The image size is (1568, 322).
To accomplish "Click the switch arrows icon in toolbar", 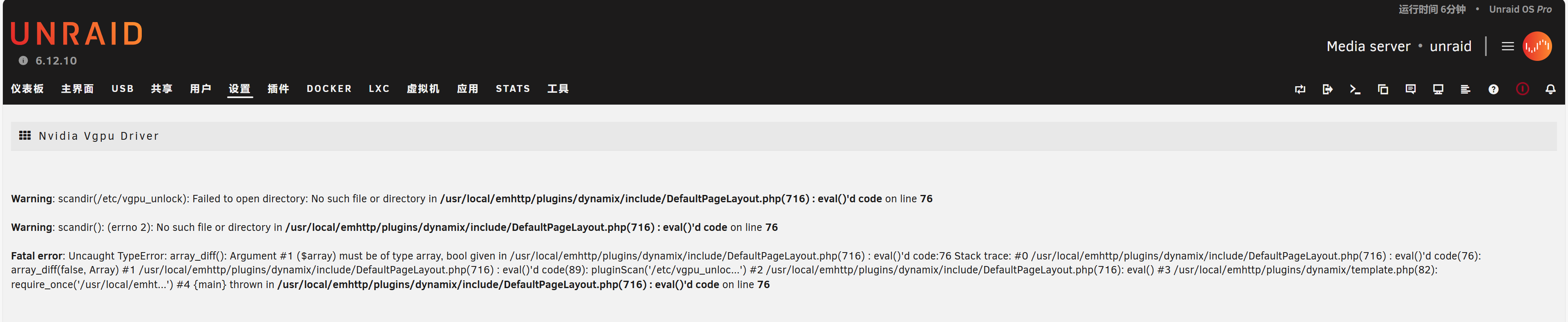I will pos(1300,89).
